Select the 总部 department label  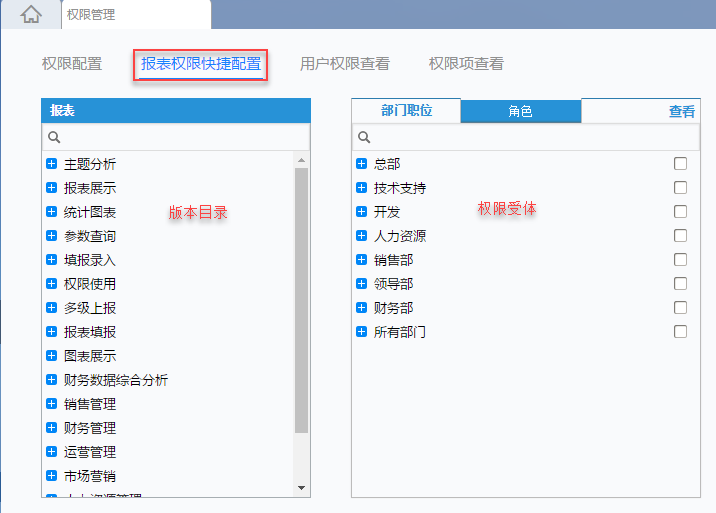pyautogui.click(x=387, y=164)
